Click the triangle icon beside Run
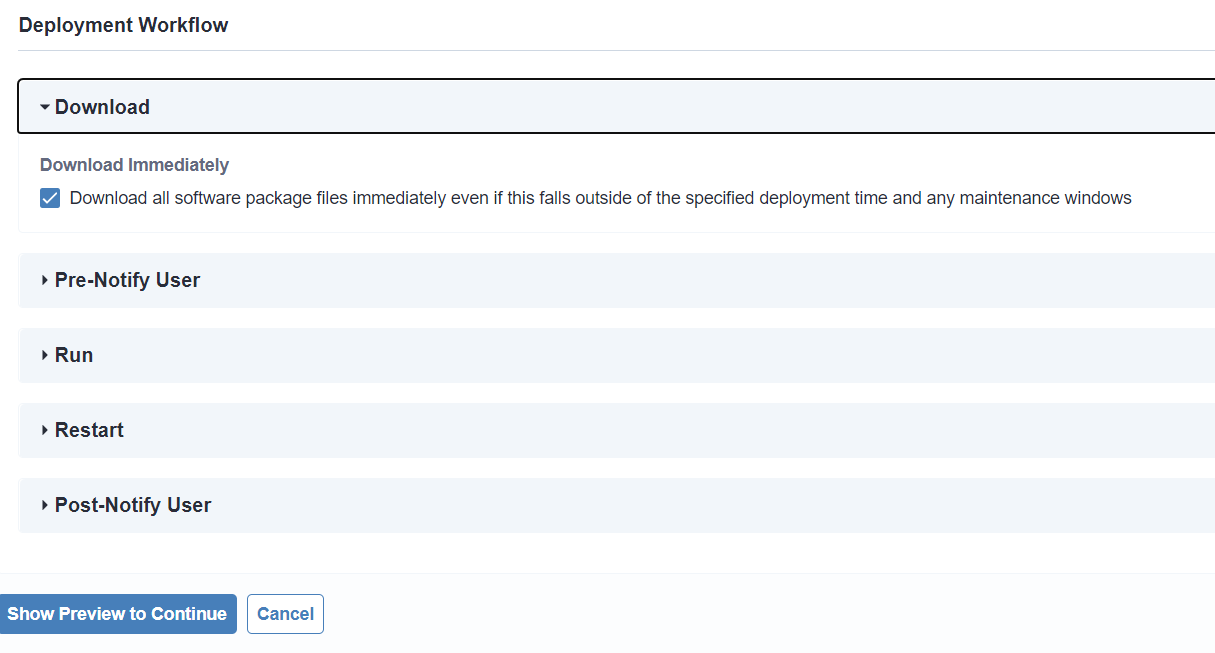Image resolution: width=1215 pixels, height=653 pixels. (x=45, y=356)
